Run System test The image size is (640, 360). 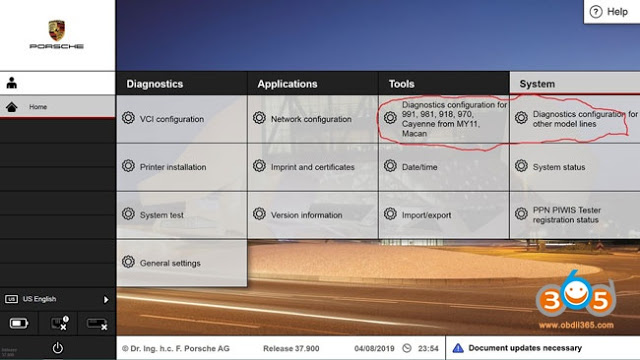tap(182, 215)
